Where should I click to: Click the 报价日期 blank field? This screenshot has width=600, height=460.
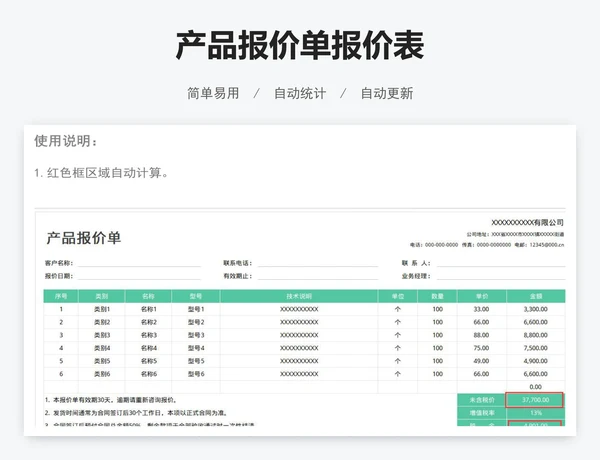139,276
